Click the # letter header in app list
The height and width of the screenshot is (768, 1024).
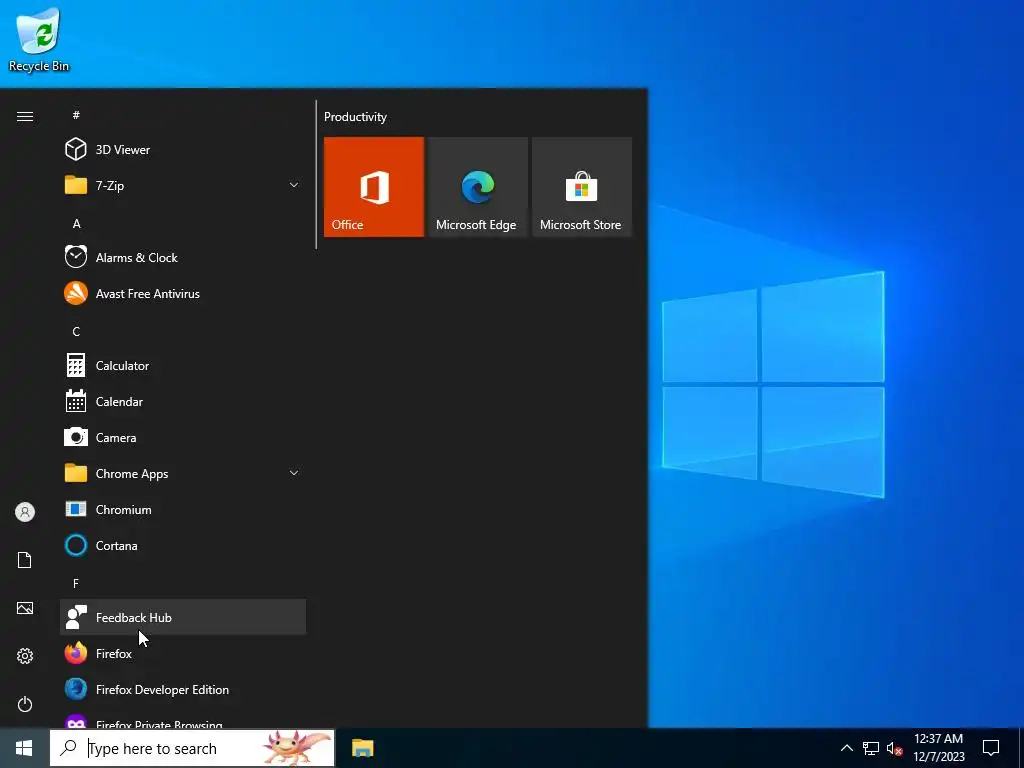pos(76,115)
